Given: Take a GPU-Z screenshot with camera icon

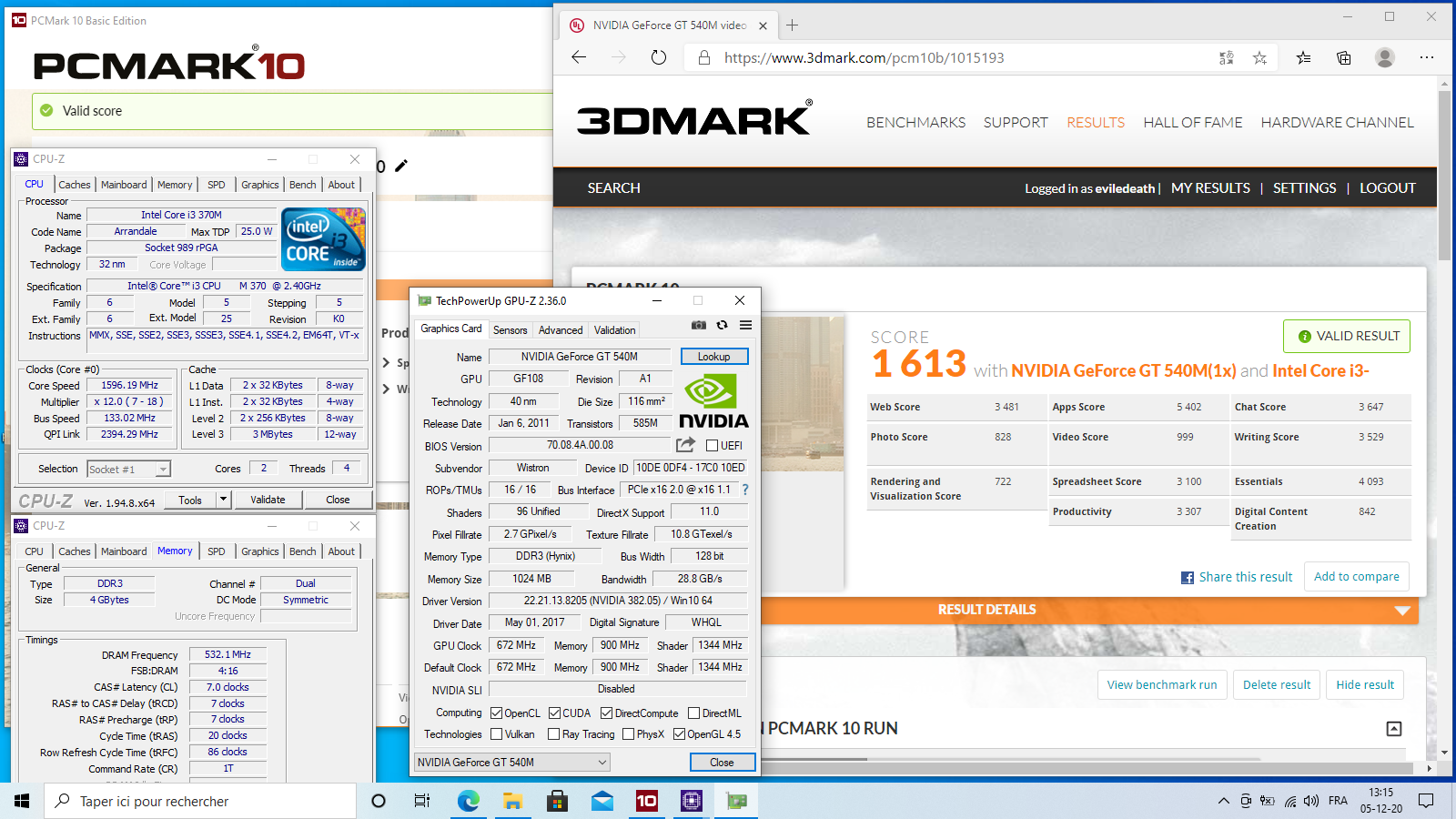Looking at the screenshot, I should 698,325.
